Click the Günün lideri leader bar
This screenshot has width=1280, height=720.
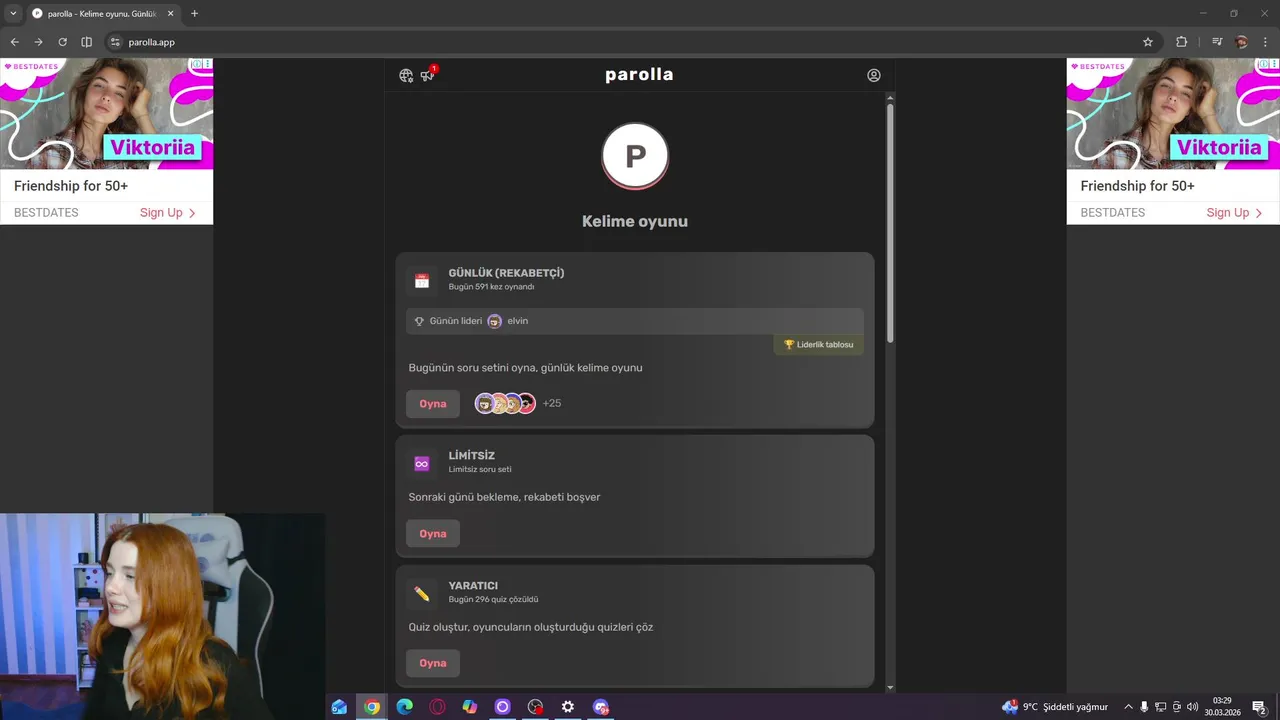pos(635,321)
